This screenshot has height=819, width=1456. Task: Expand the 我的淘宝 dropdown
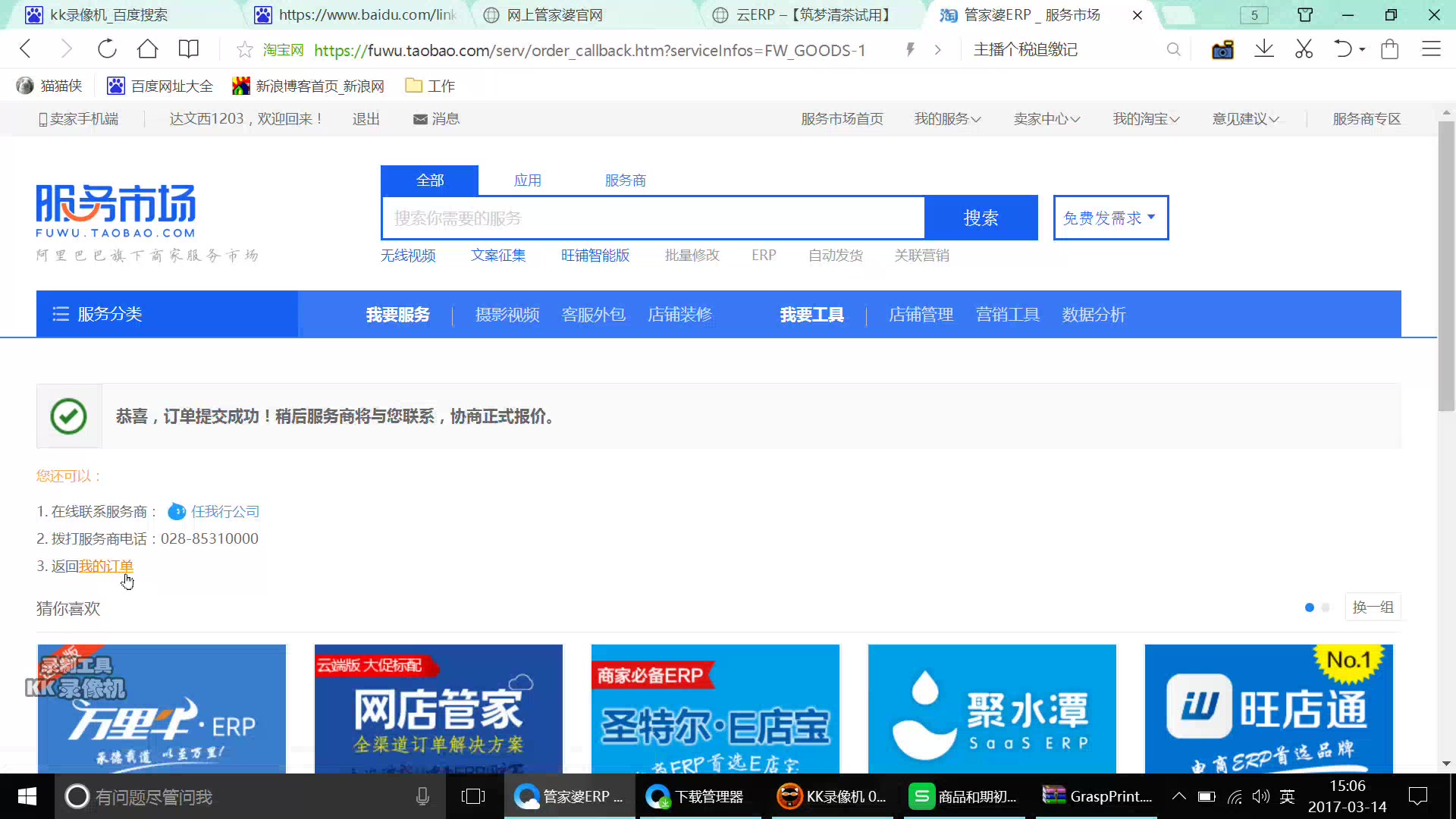[1146, 119]
